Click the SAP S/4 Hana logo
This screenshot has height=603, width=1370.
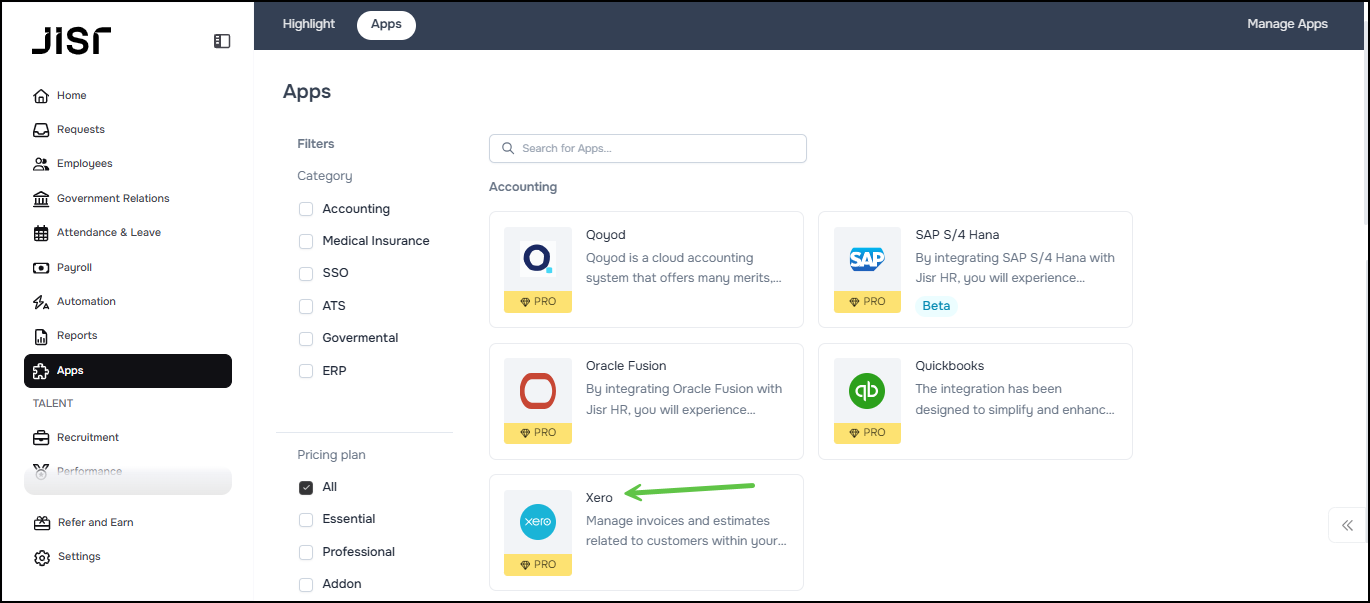867,259
